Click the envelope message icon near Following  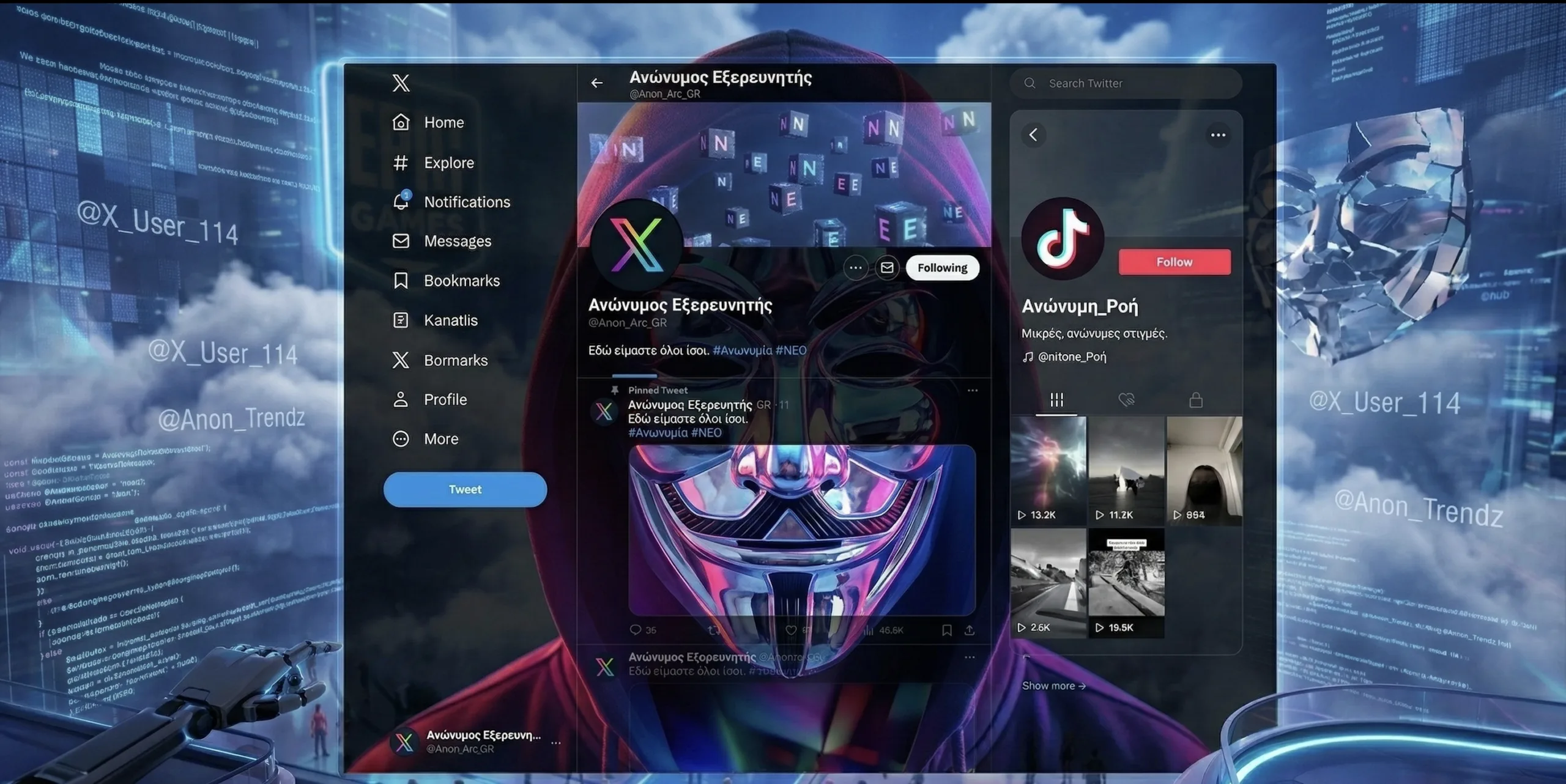pyautogui.click(x=887, y=268)
